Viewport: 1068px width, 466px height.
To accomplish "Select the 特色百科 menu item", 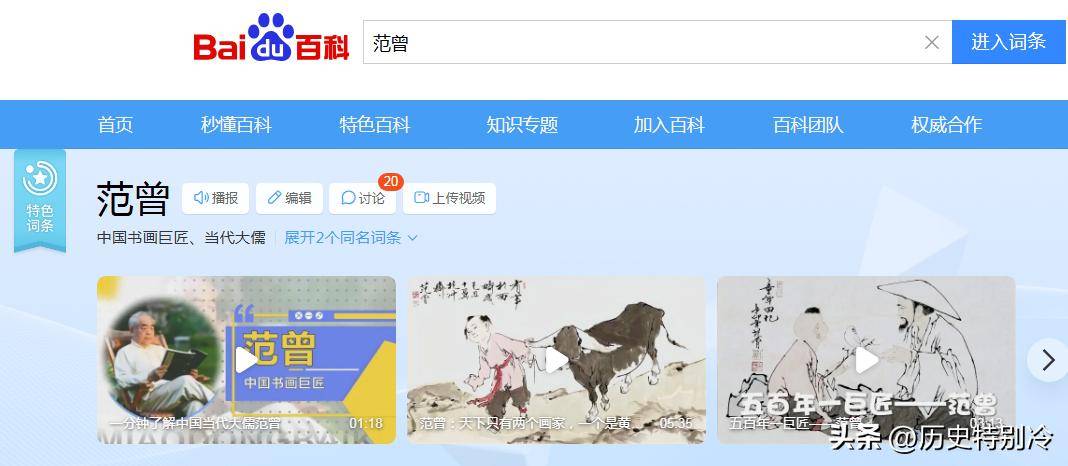I will point(375,125).
